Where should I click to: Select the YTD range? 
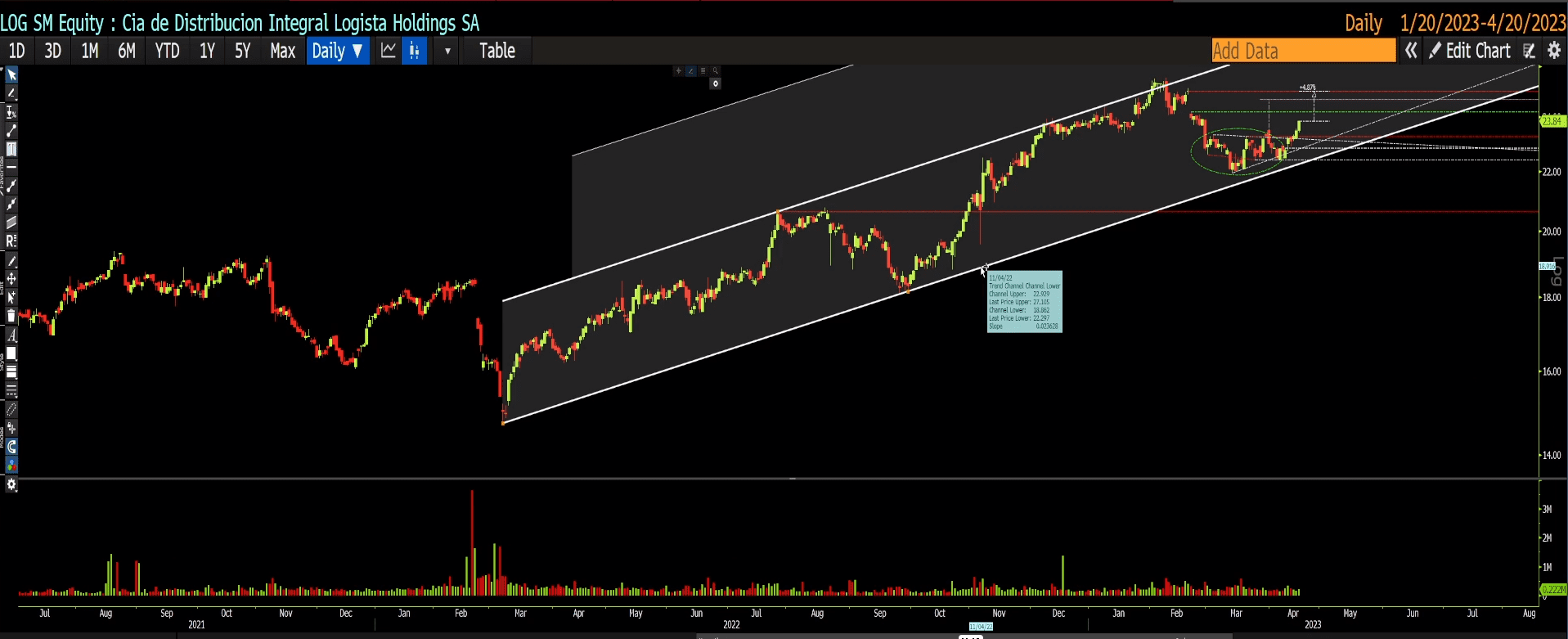click(168, 51)
